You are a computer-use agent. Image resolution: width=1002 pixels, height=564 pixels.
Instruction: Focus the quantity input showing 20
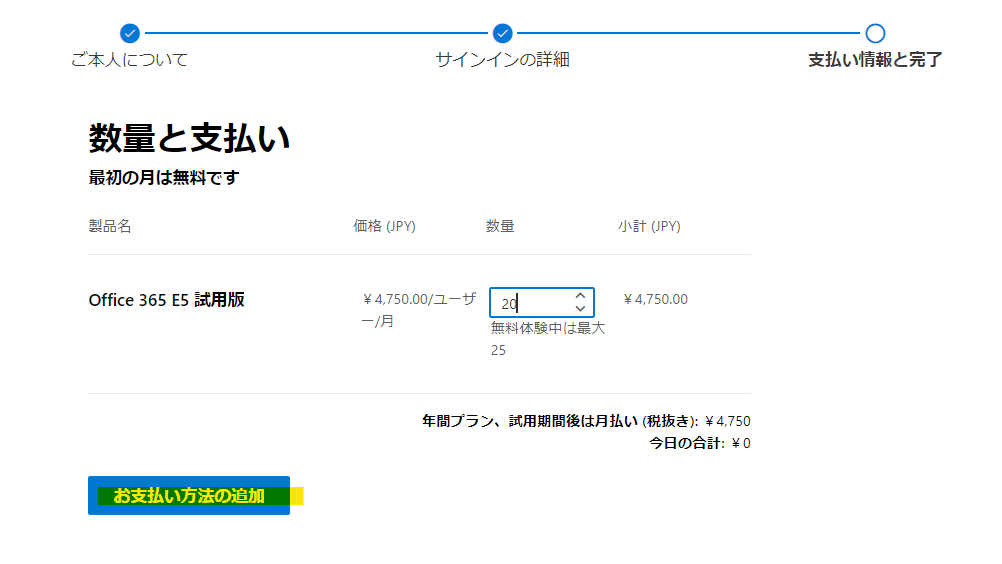[x=542, y=303]
